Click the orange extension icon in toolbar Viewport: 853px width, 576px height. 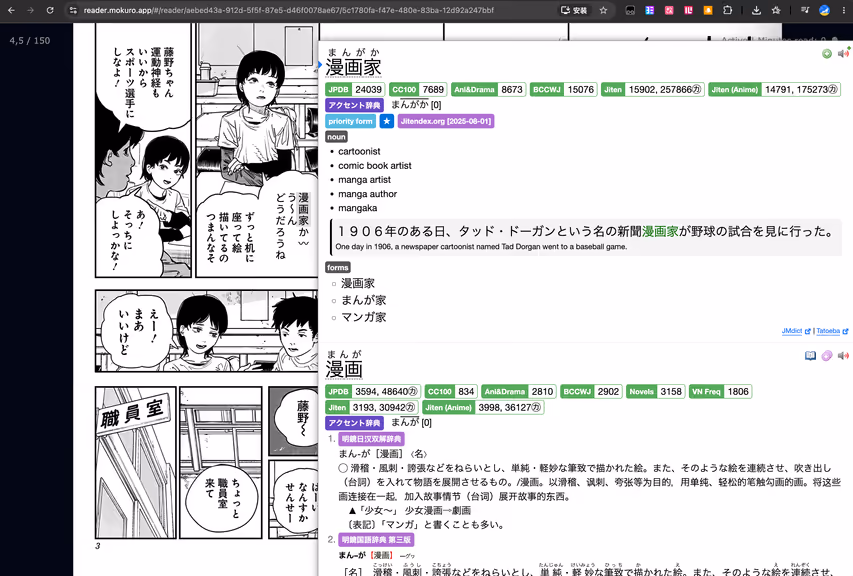pyautogui.click(x=708, y=10)
